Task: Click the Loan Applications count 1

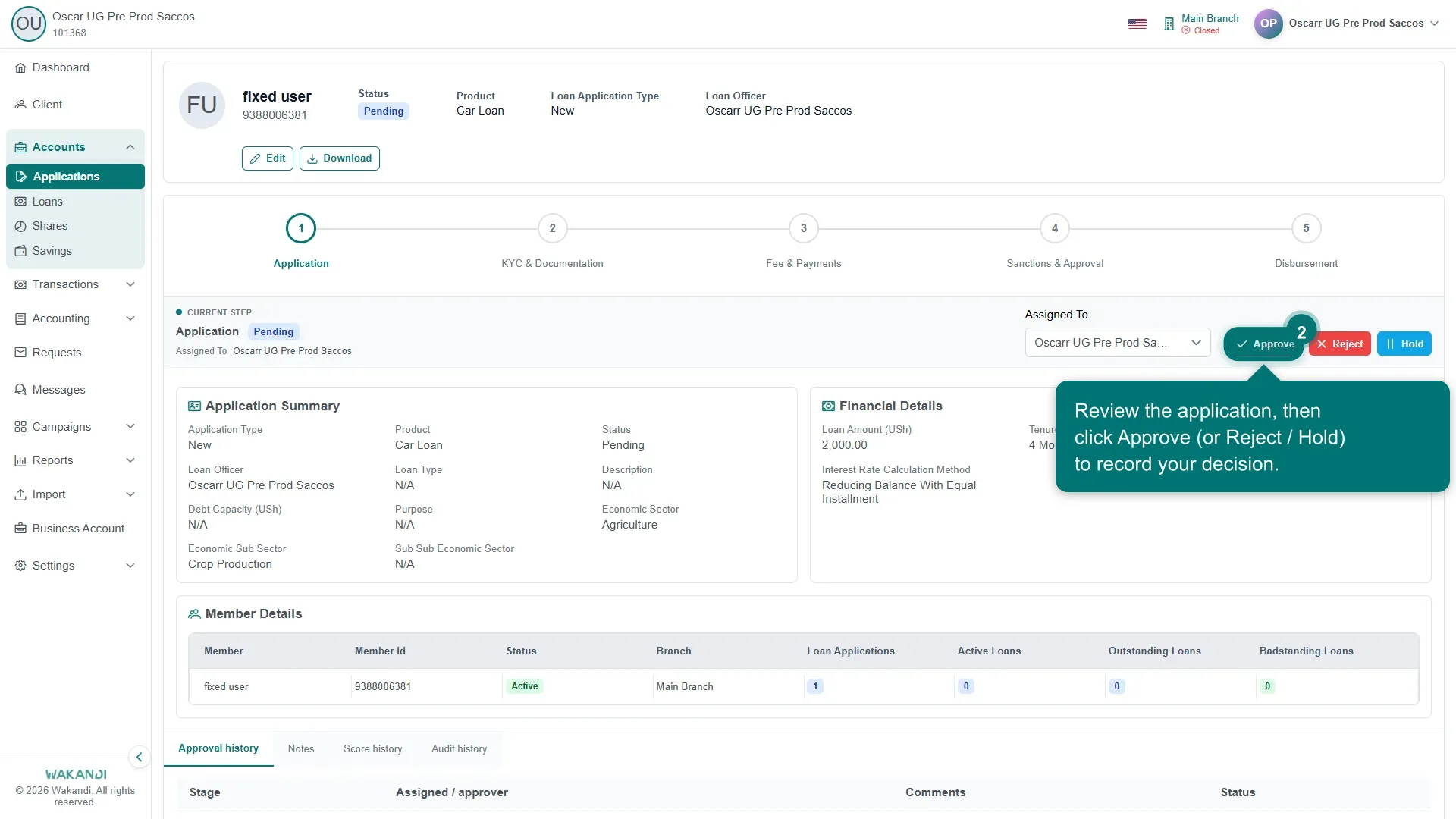Action: (815, 686)
